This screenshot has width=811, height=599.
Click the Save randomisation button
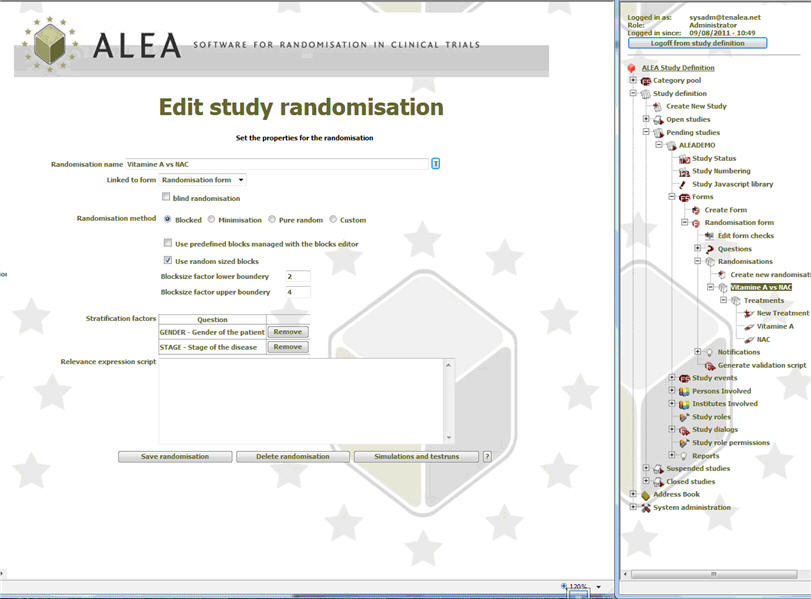point(174,456)
